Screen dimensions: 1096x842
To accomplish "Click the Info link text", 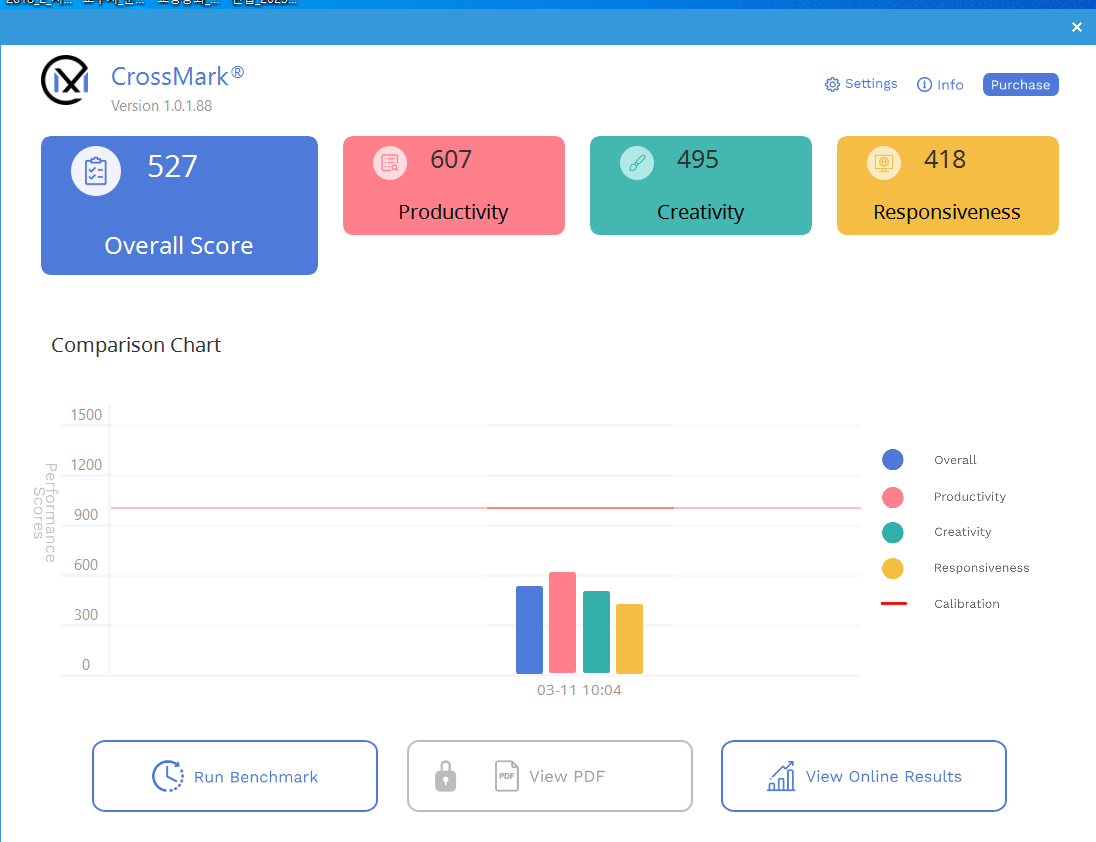I will [x=950, y=85].
